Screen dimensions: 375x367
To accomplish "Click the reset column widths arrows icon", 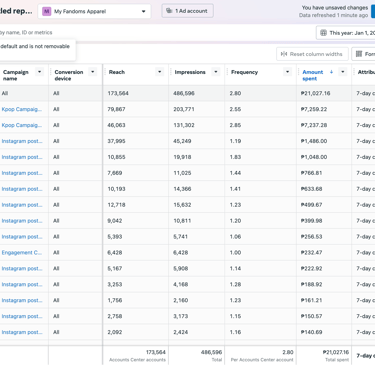I will (x=284, y=54).
